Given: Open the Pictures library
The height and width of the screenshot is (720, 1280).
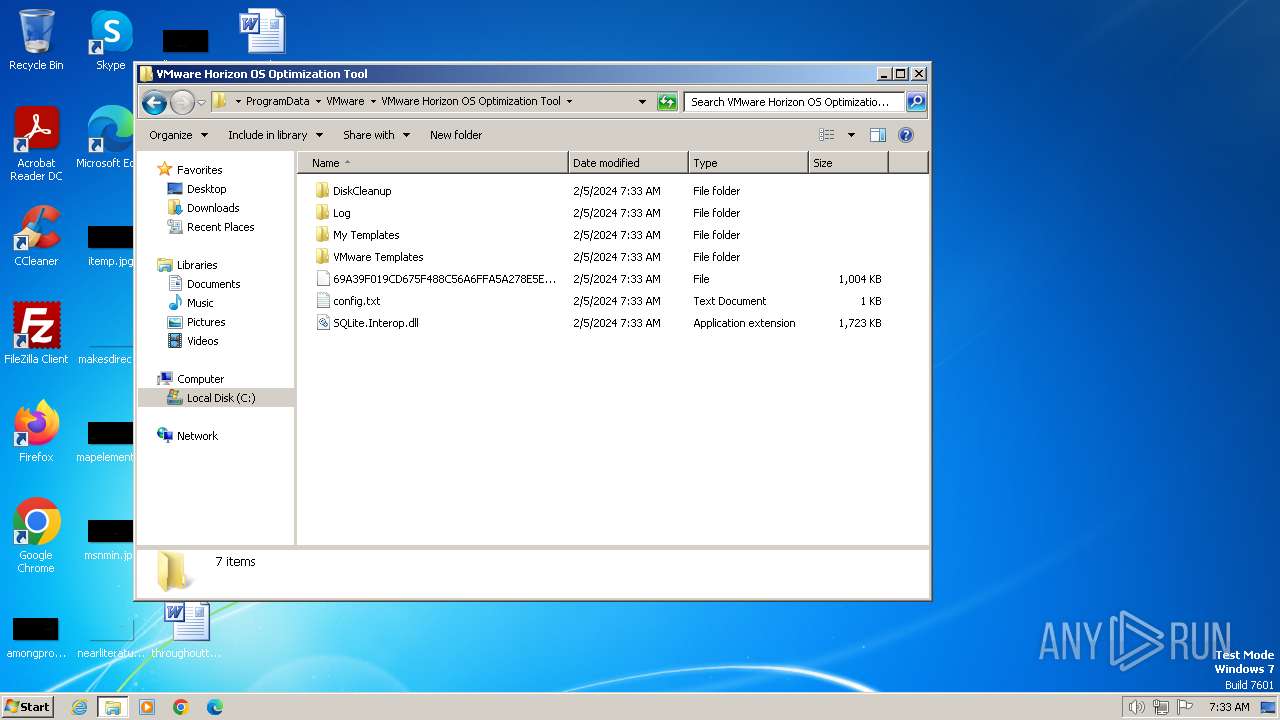Looking at the screenshot, I should 206,322.
